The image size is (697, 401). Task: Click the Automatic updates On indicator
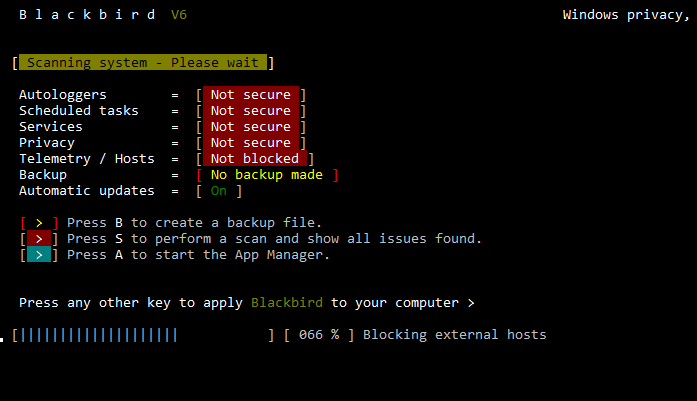coord(219,191)
